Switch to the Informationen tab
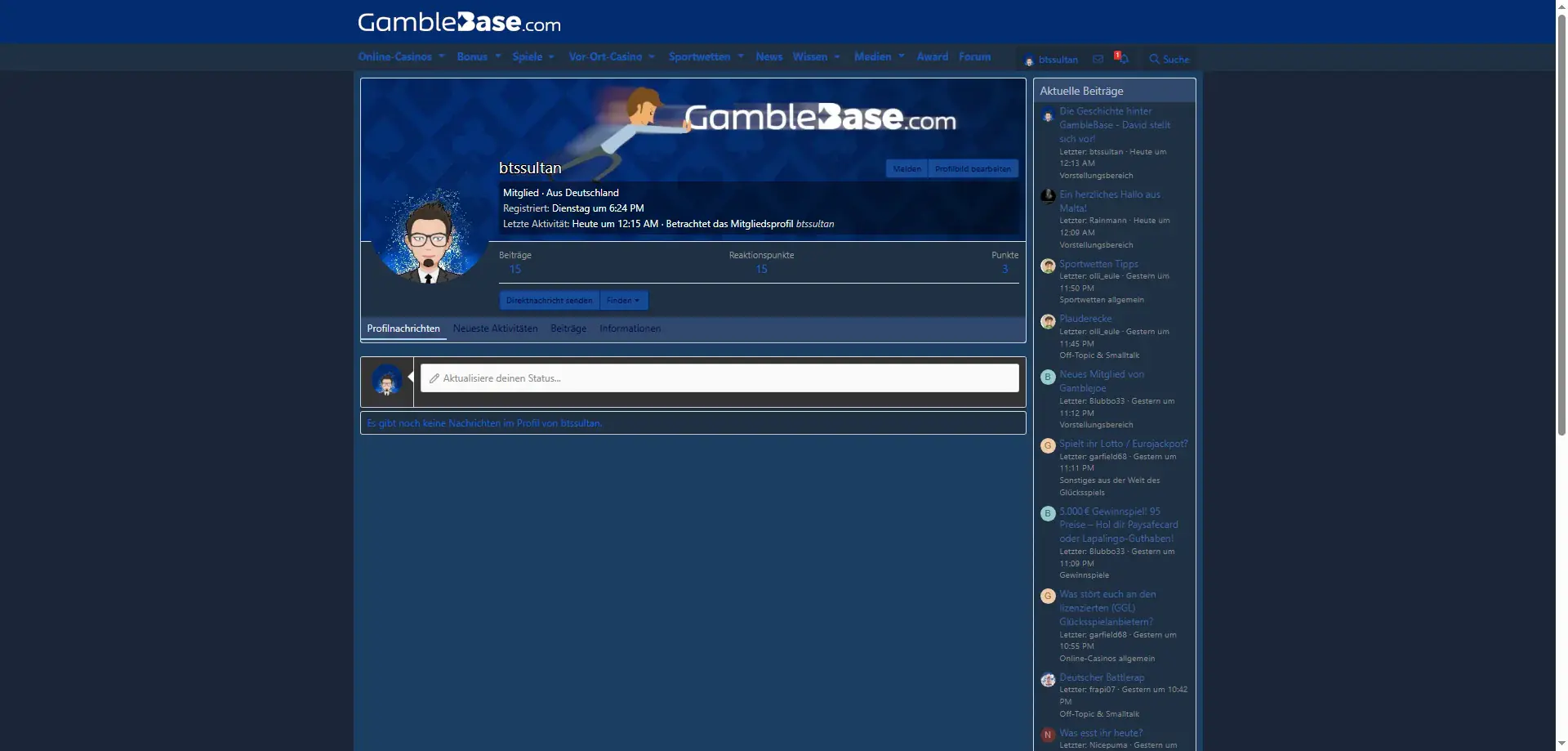 pyautogui.click(x=630, y=329)
